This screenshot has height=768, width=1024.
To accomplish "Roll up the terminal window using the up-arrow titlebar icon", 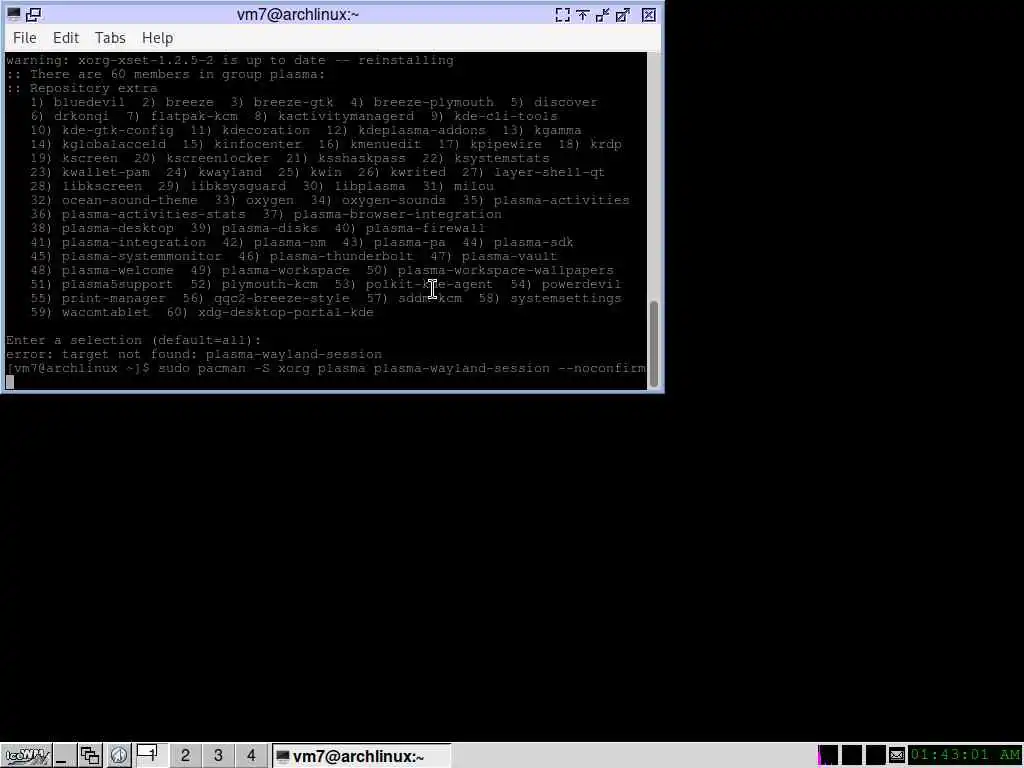I will click(583, 15).
